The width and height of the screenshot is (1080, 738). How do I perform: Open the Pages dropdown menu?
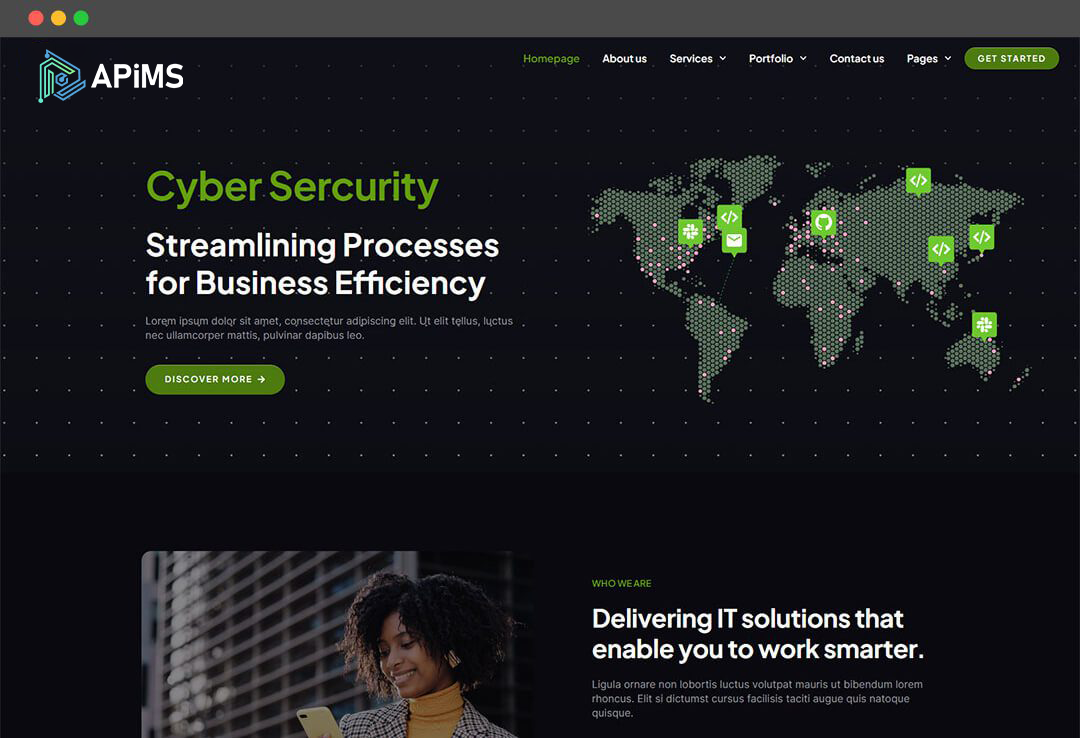pyautogui.click(x=928, y=59)
